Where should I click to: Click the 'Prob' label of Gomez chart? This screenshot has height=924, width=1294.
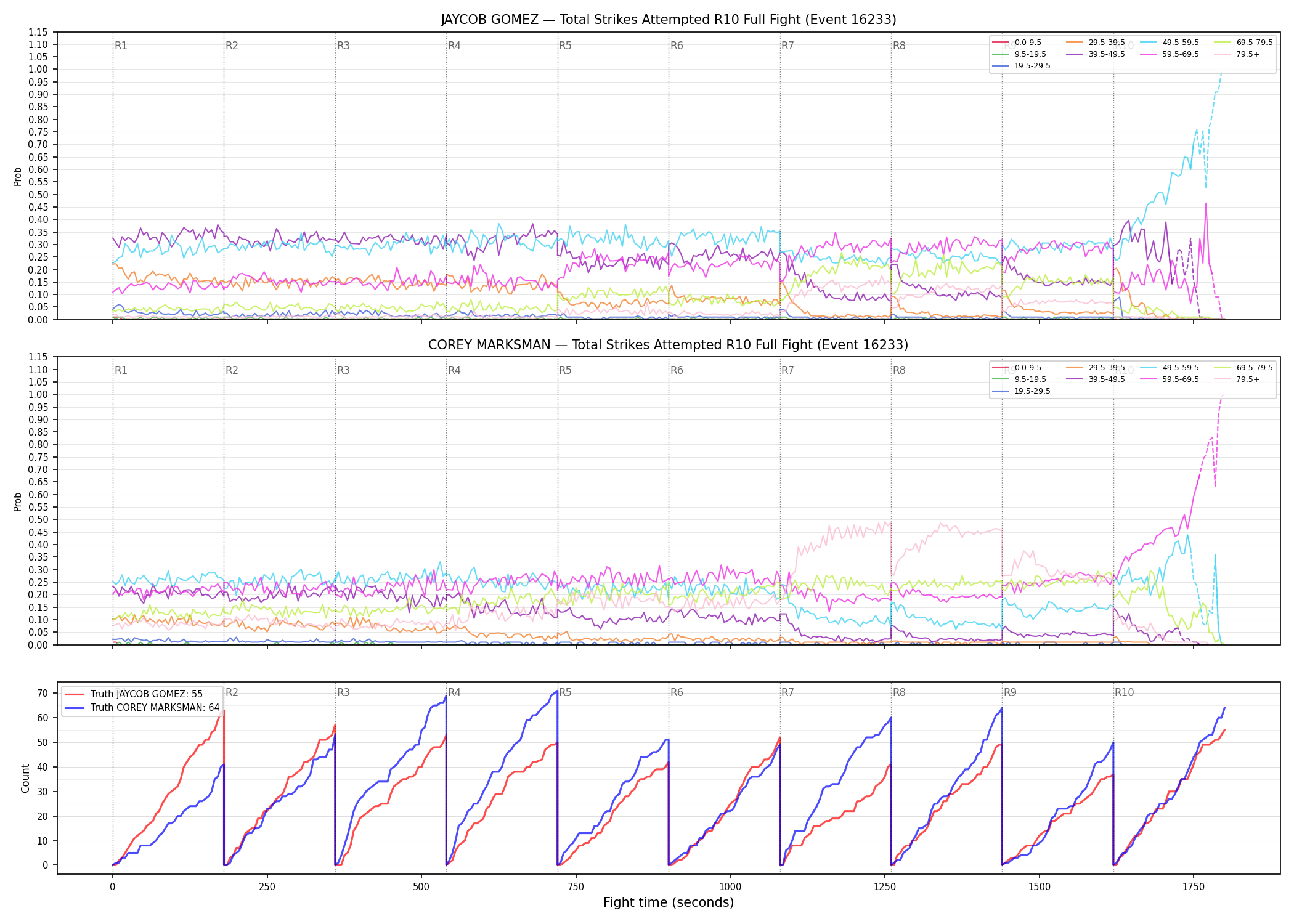[18, 176]
